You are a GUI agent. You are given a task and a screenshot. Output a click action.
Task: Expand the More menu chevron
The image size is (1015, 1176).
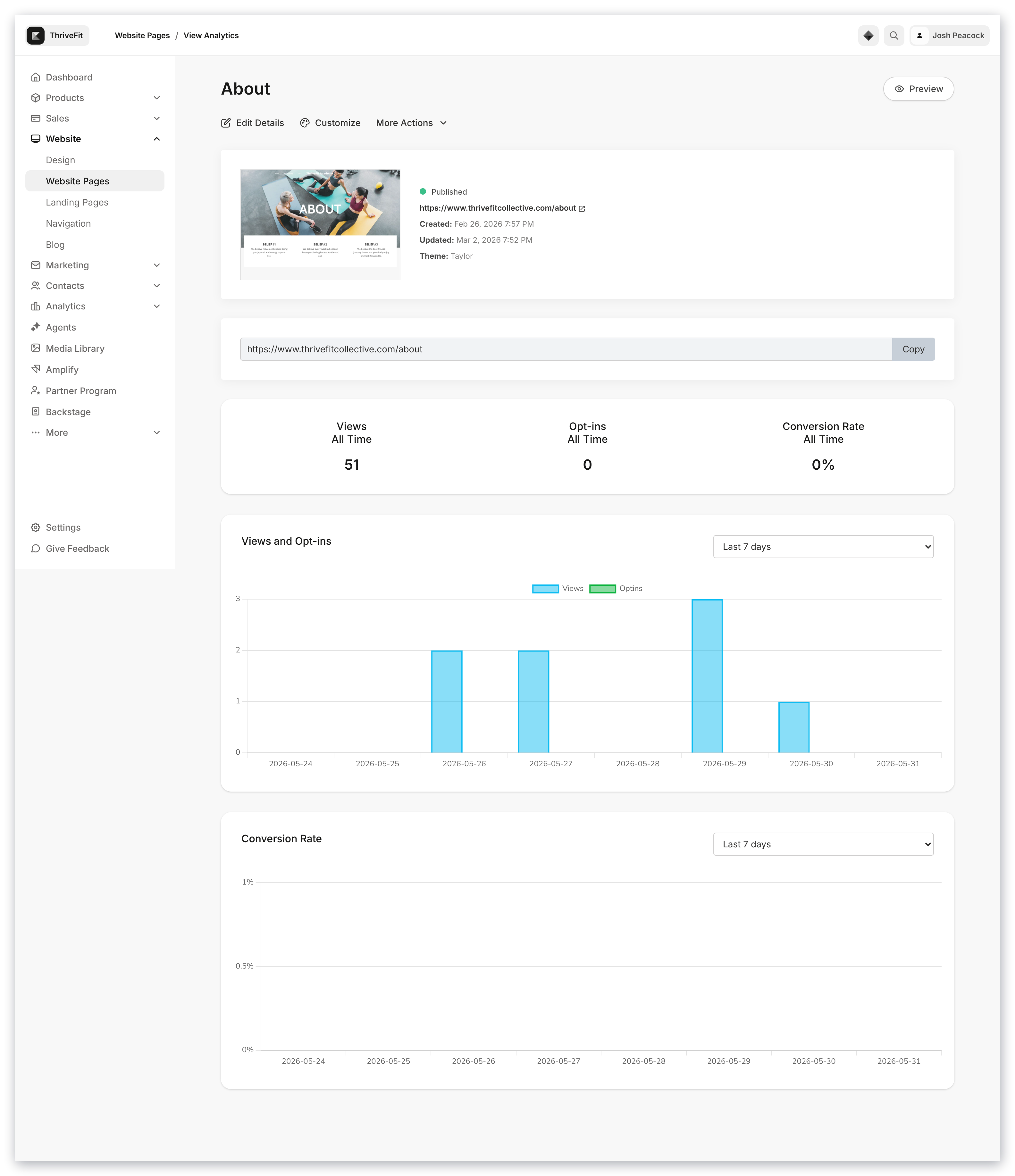(157, 433)
